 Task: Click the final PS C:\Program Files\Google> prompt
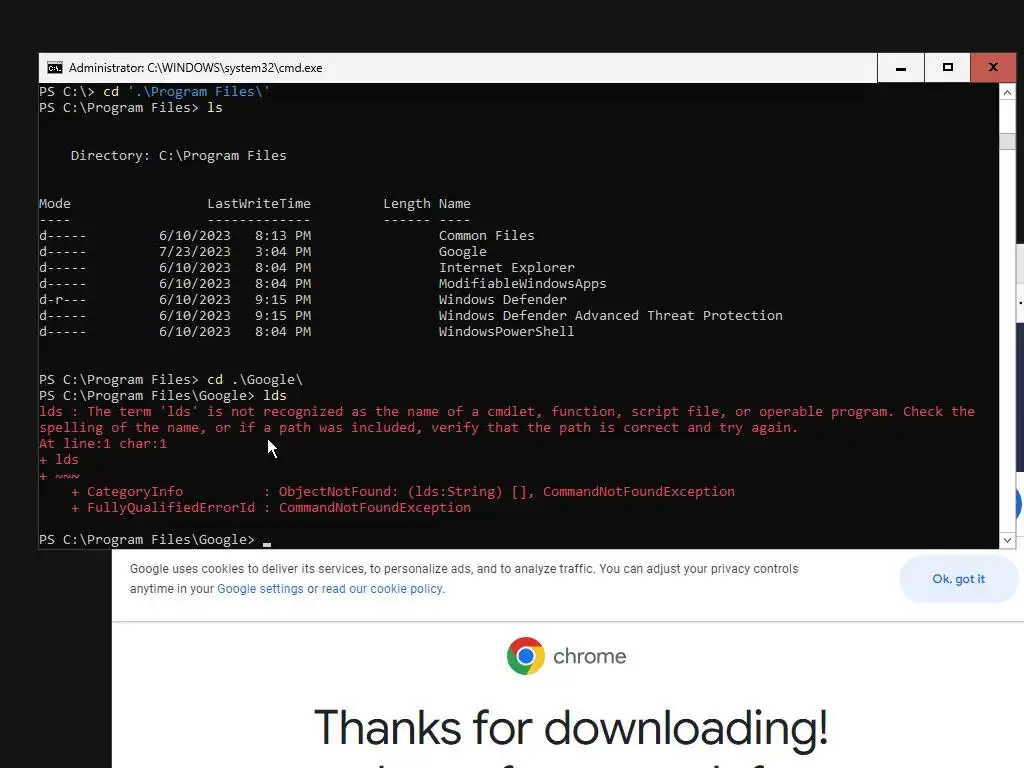[x=147, y=539]
